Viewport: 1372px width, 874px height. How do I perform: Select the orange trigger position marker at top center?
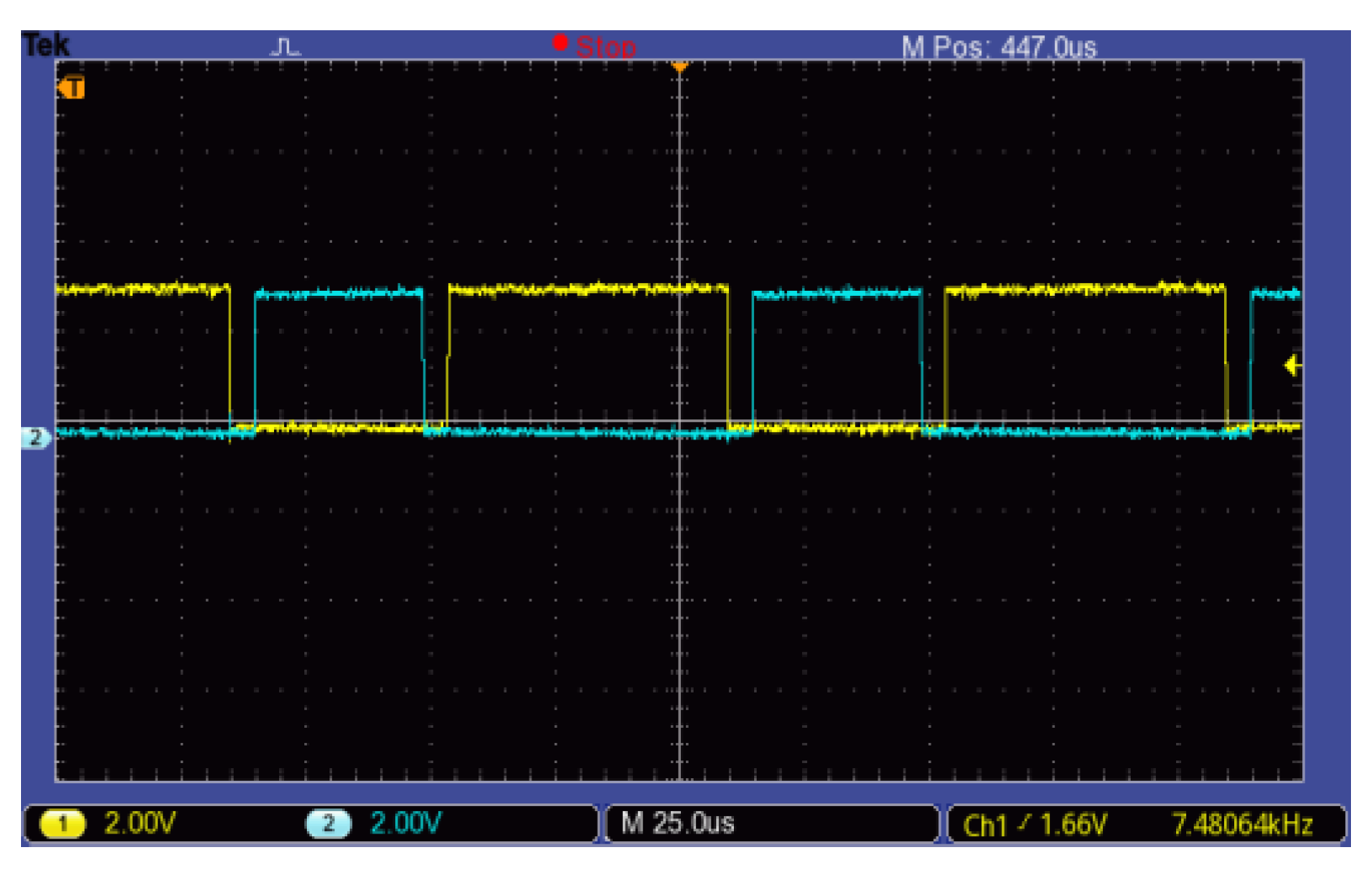coord(679,66)
